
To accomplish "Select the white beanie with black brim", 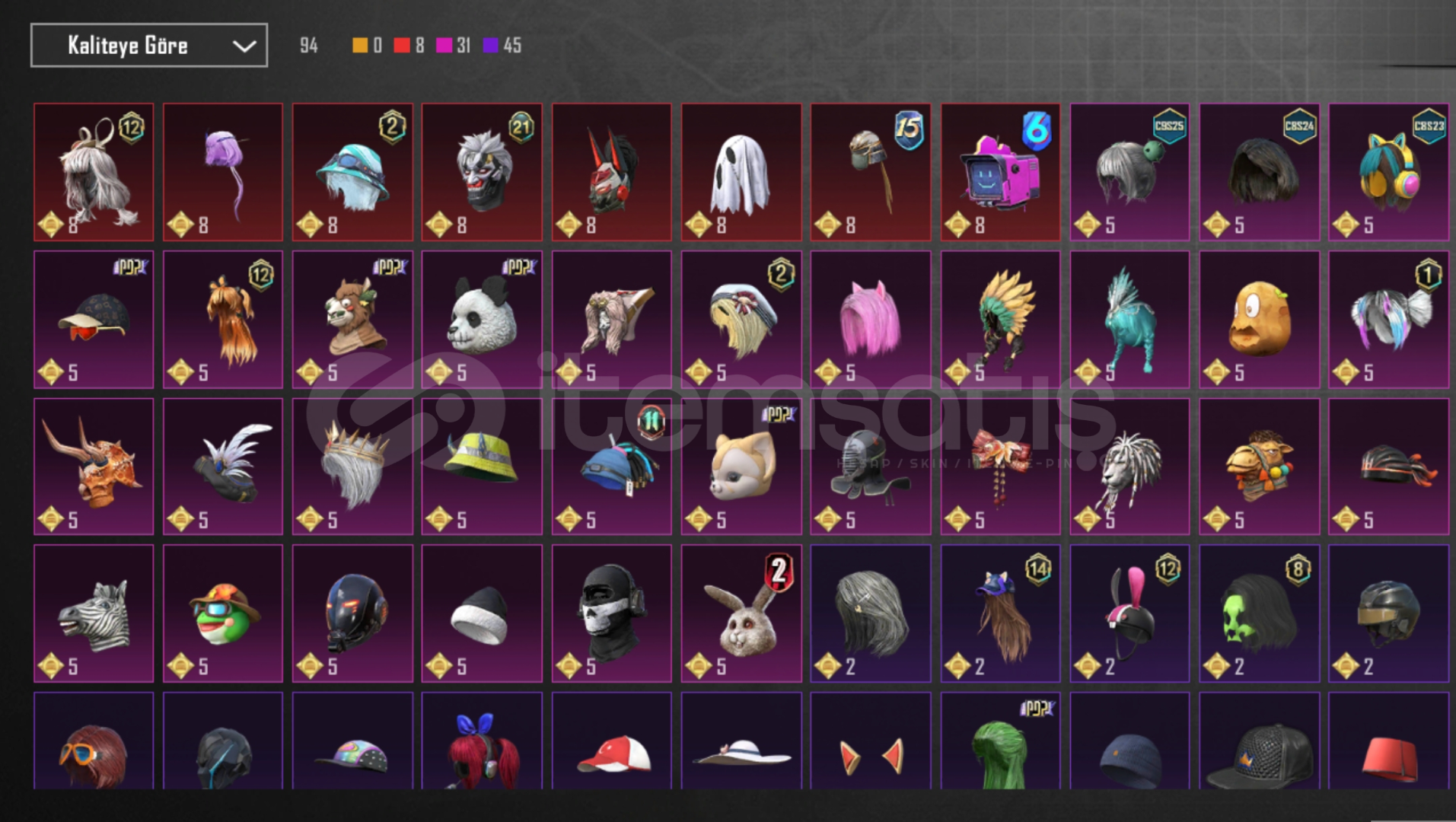I will [x=482, y=613].
